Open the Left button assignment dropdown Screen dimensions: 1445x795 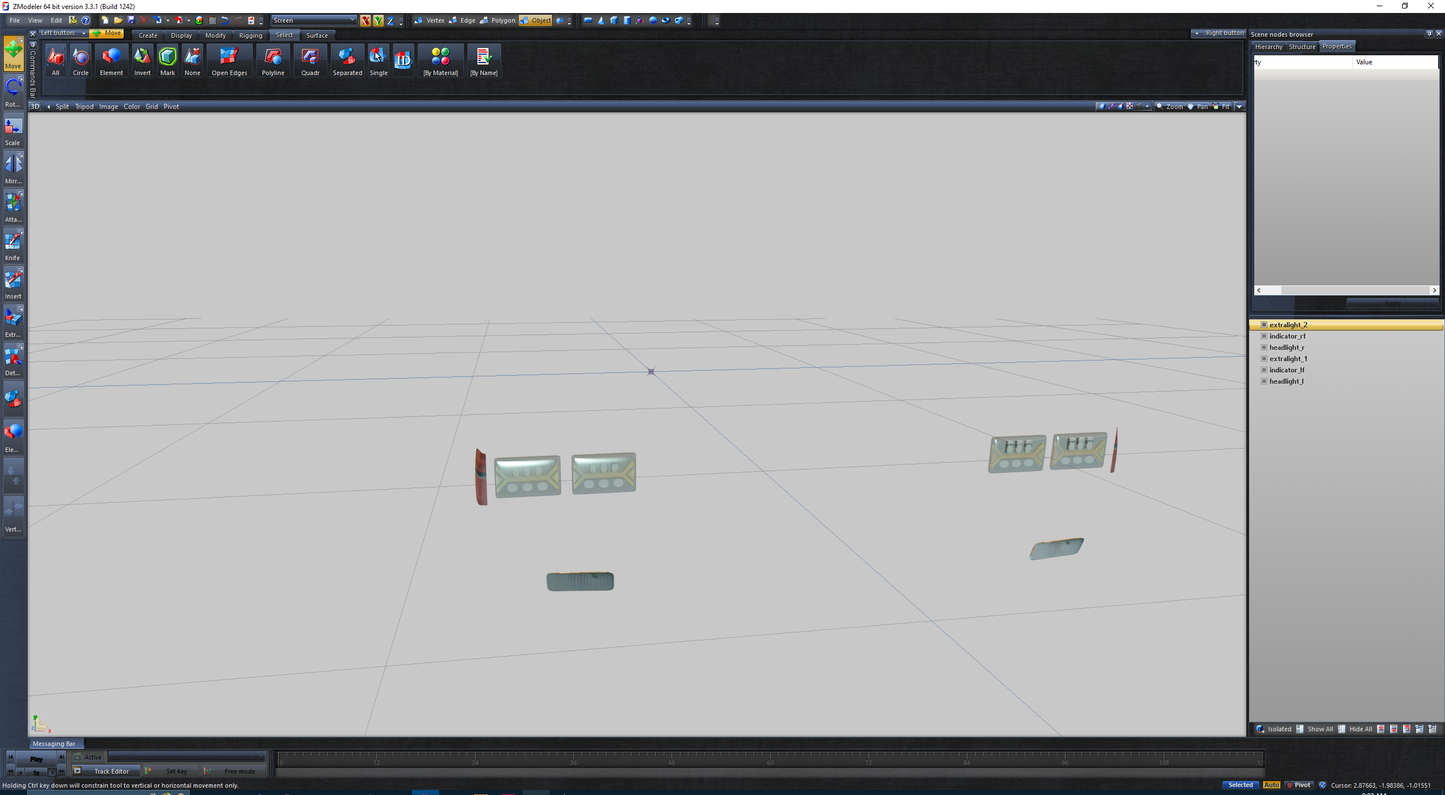click(62, 33)
